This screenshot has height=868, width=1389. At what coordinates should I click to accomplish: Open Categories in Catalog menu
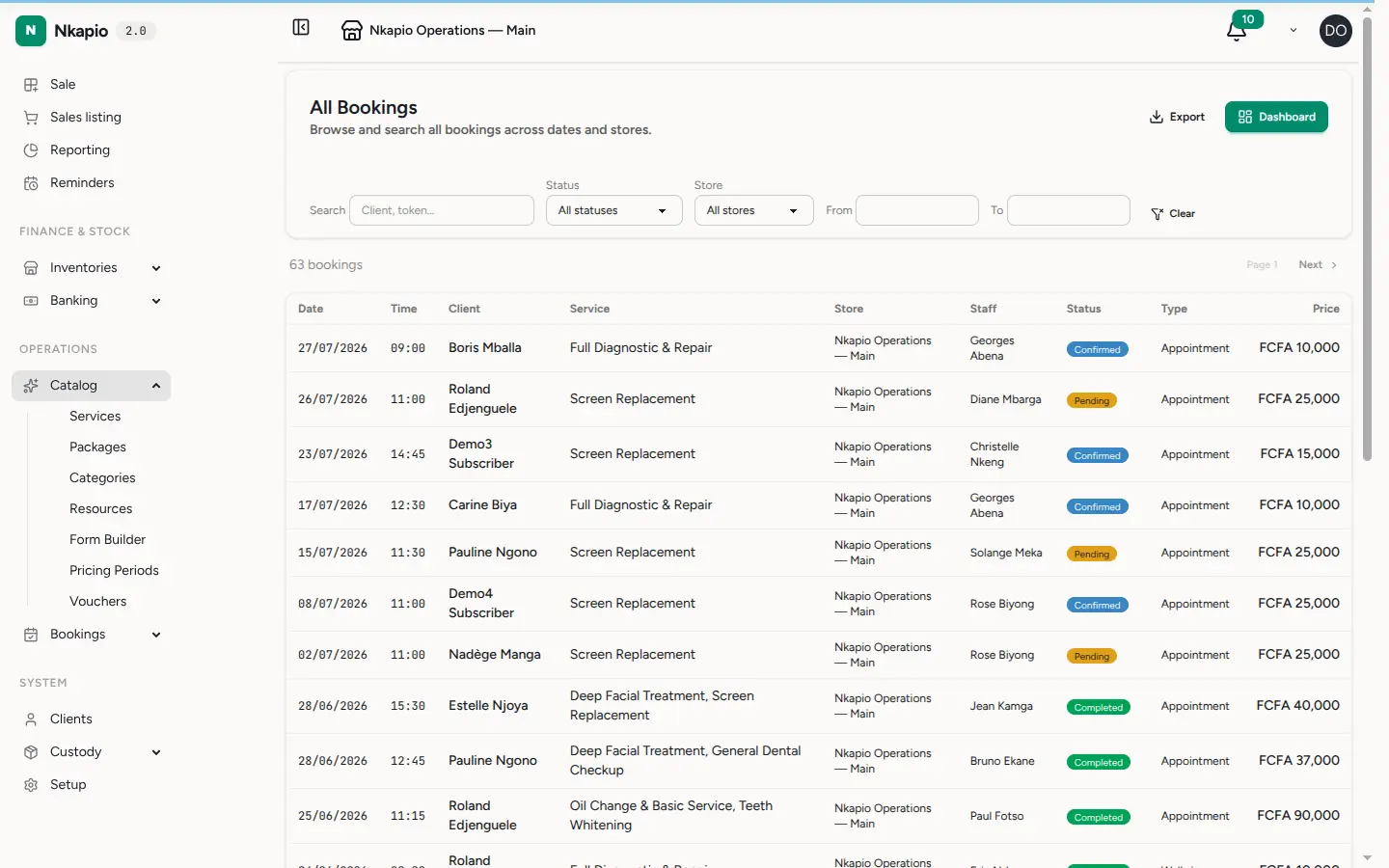pyautogui.click(x=102, y=478)
